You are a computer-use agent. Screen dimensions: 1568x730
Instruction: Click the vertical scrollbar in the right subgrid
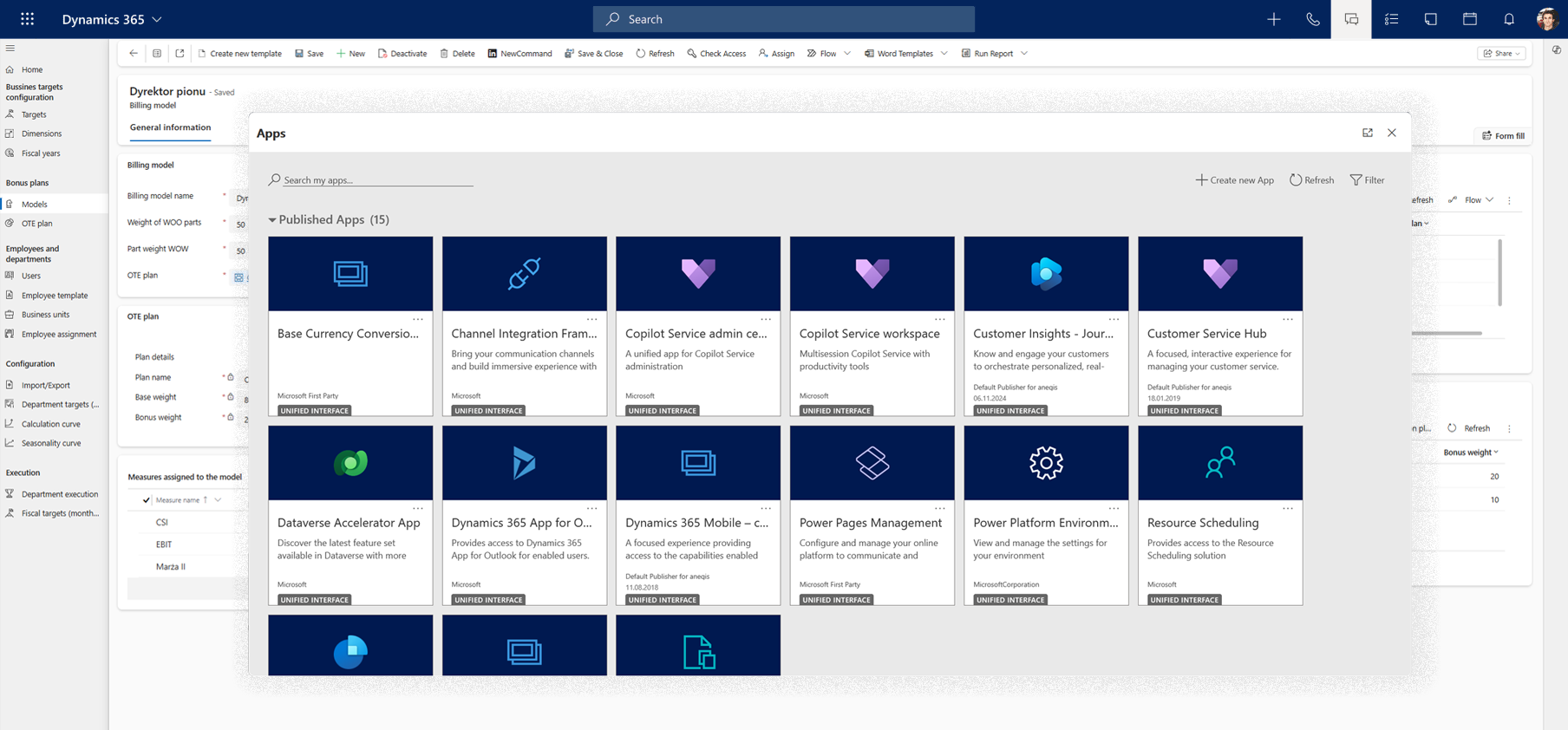1499,273
